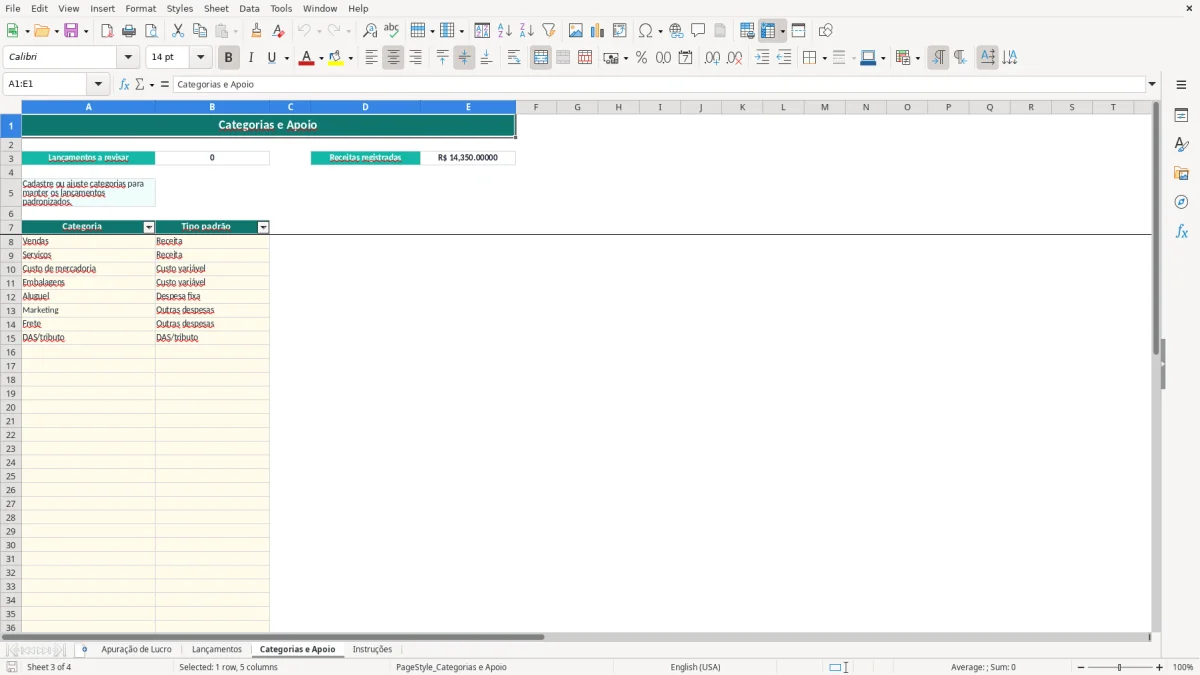Image resolution: width=1200 pixels, height=675 pixels.
Task: Toggle Bold formatting
Action: pyautogui.click(x=229, y=58)
